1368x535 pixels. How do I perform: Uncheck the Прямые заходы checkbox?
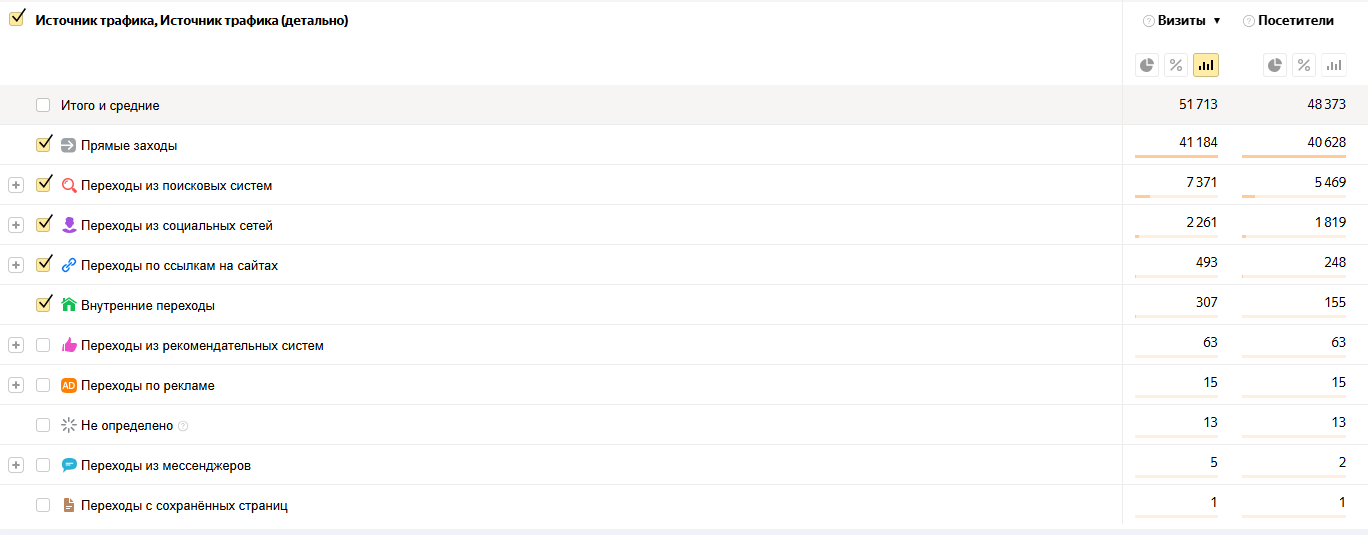[x=43, y=144]
